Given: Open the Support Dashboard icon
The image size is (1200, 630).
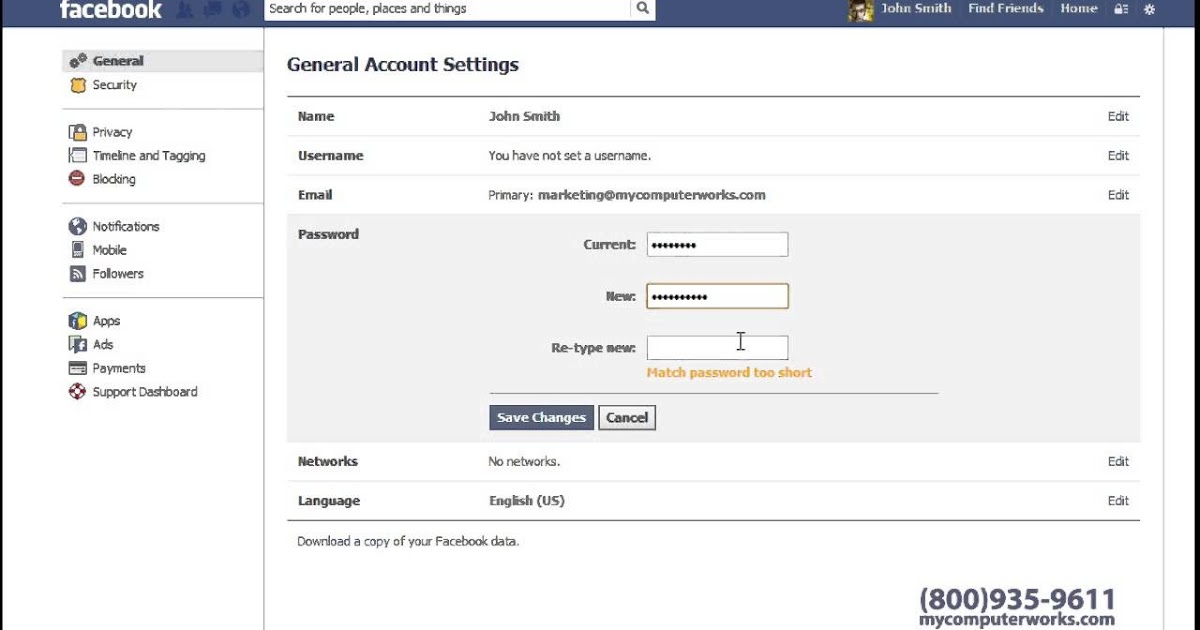Looking at the screenshot, I should coord(77,391).
